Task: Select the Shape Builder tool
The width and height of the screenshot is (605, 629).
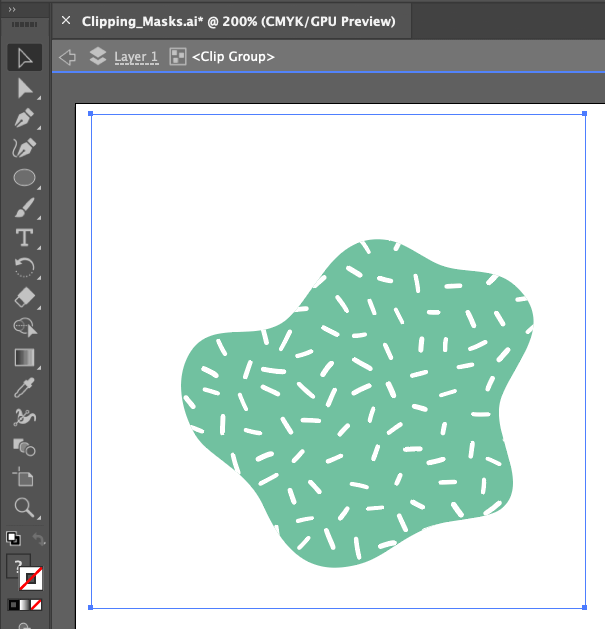Action: point(24,327)
